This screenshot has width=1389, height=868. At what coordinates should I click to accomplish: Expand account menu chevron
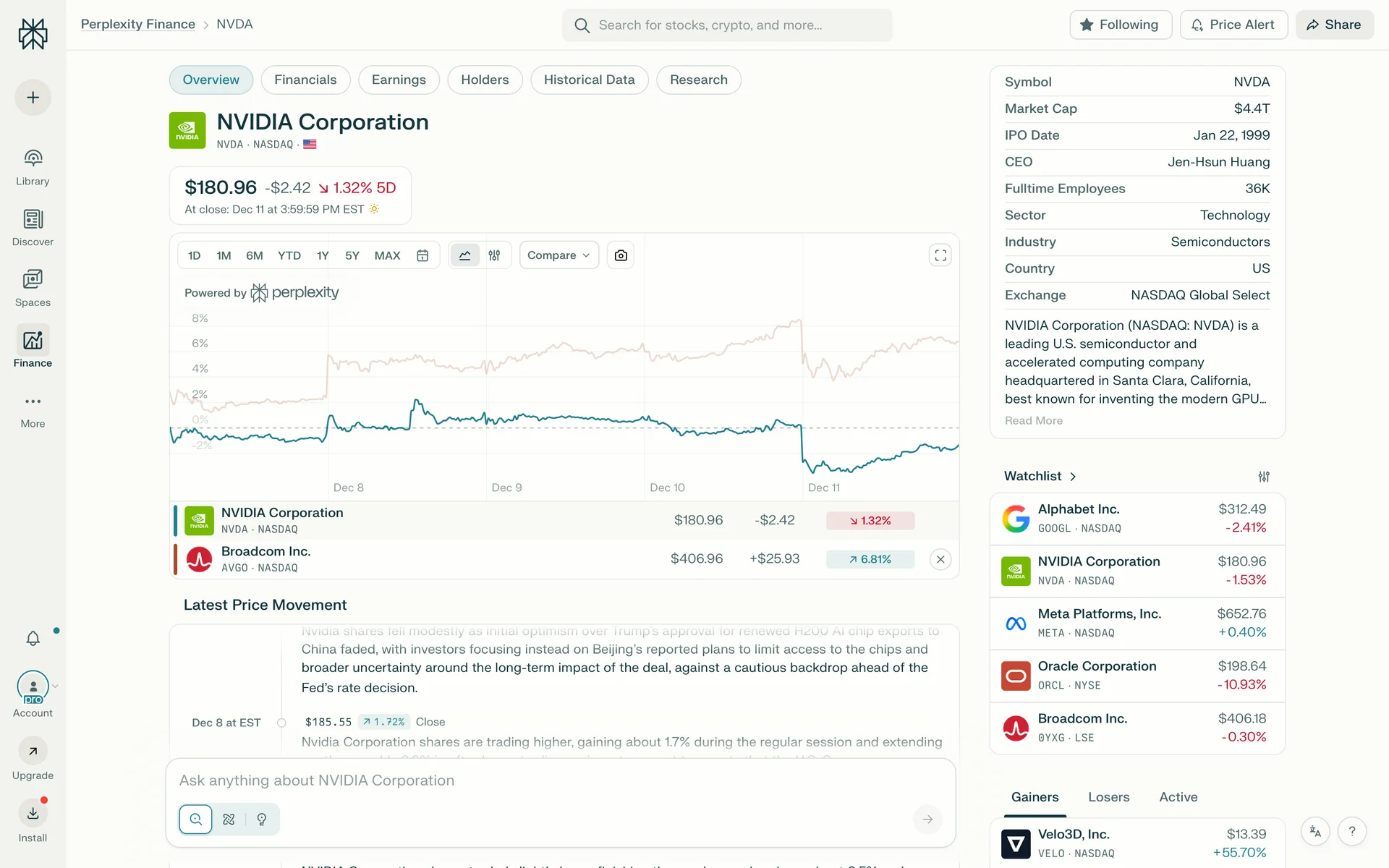56,686
